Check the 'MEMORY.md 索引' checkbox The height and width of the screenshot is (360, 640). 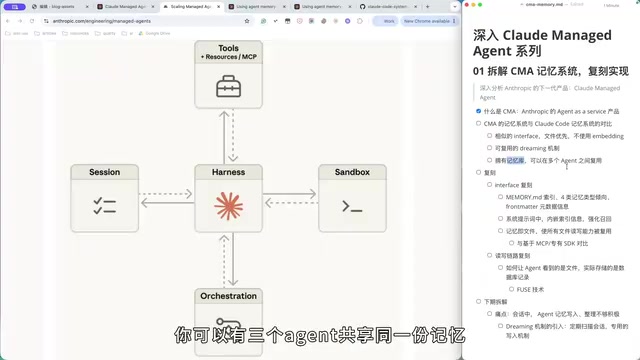500,197
